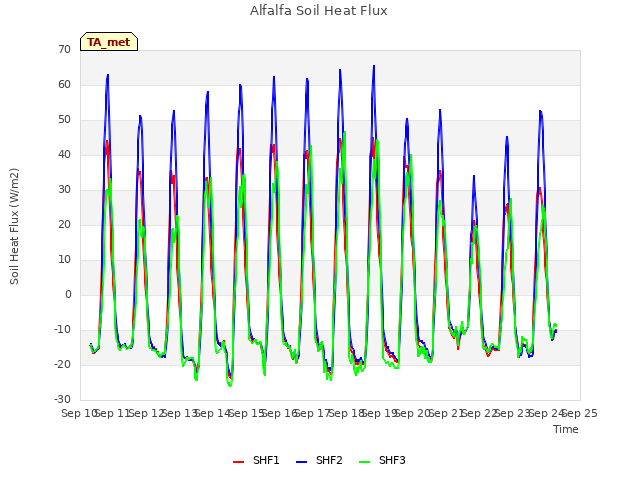This screenshot has height=480, width=640.
Task: Click the y-axis tick value 30
Action: [x=64, y=189]
